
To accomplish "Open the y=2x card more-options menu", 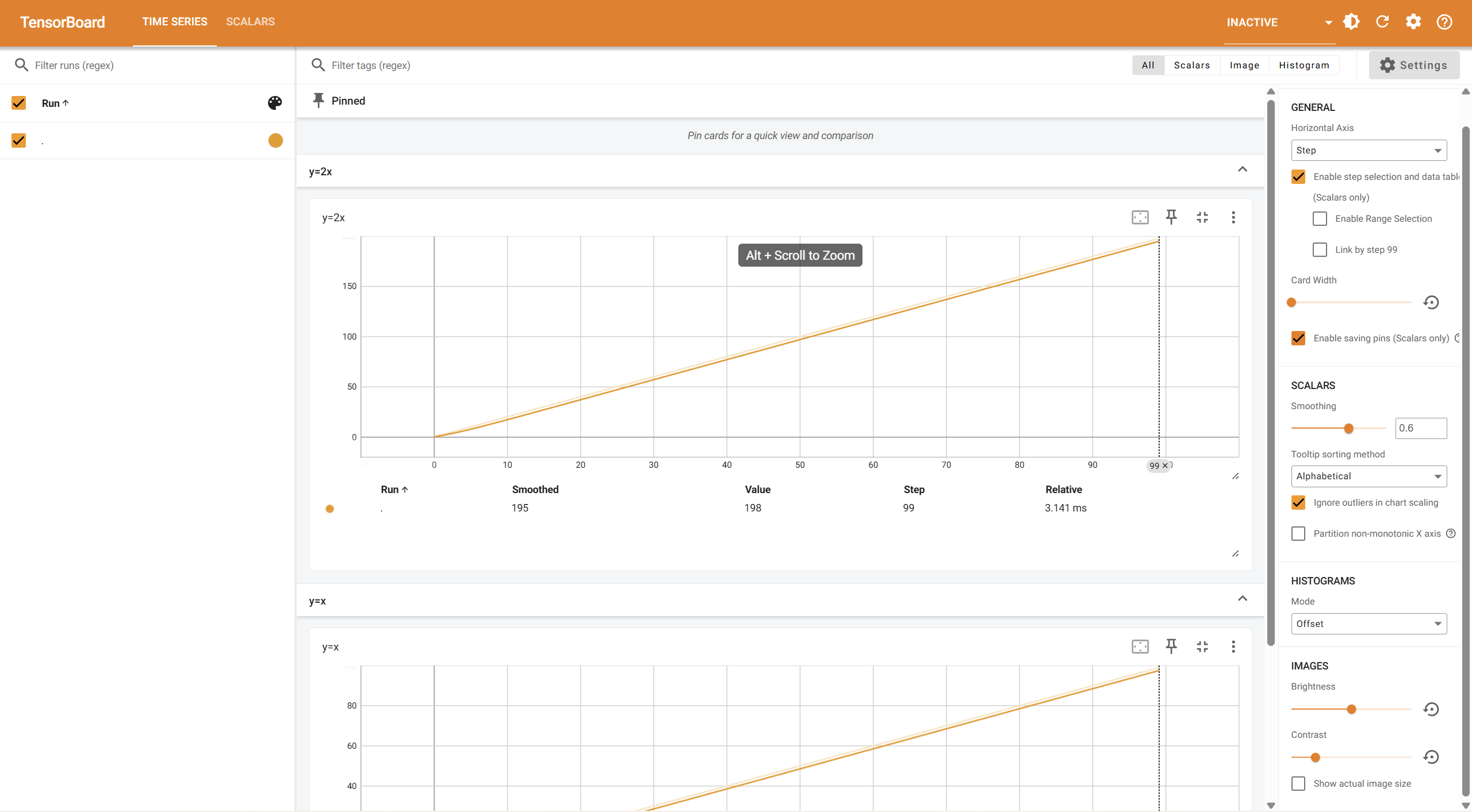I will tap(1233, 217).
